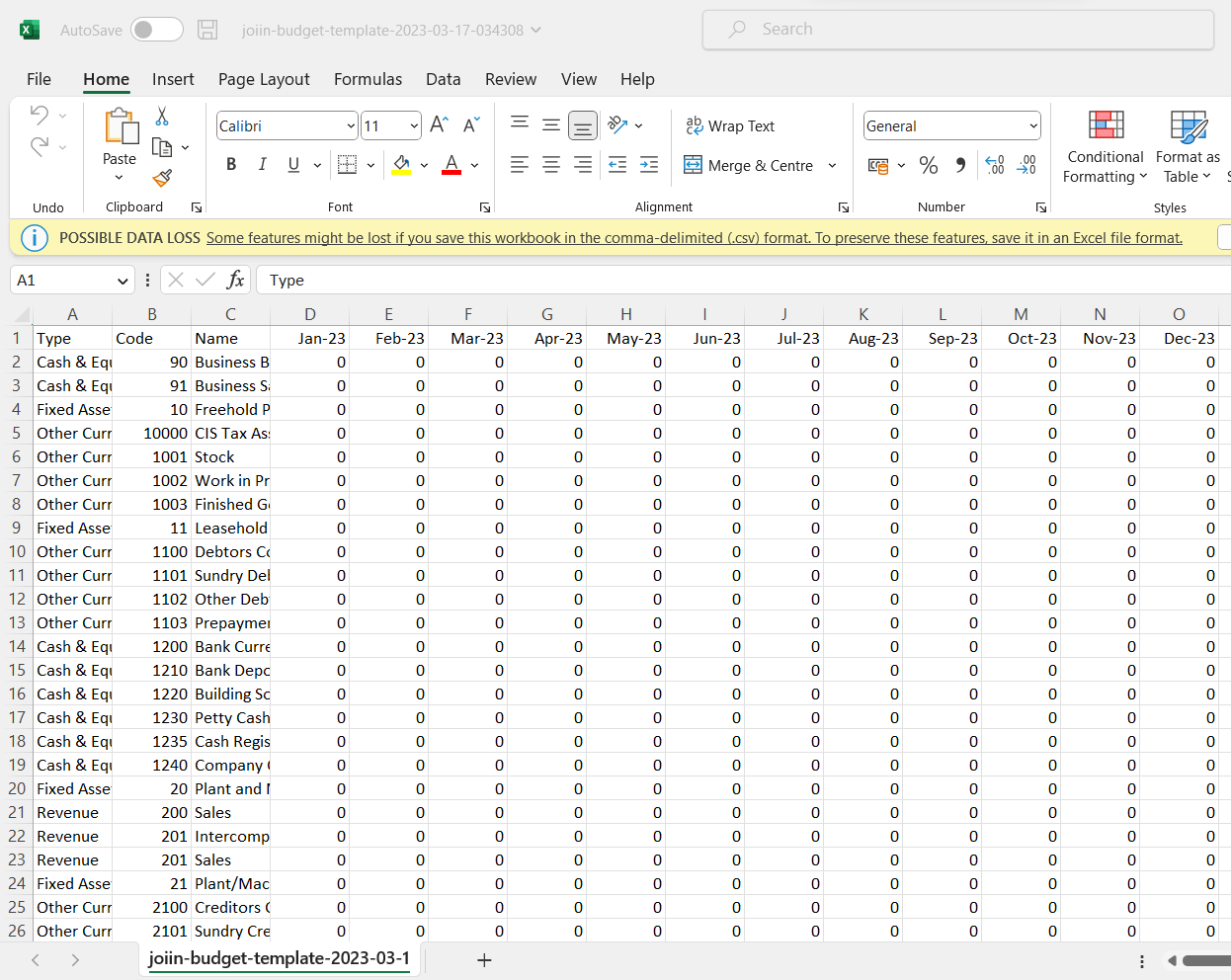Open Conditional Formatting menu
The image size is (1231, 980).
[1106, 146]
